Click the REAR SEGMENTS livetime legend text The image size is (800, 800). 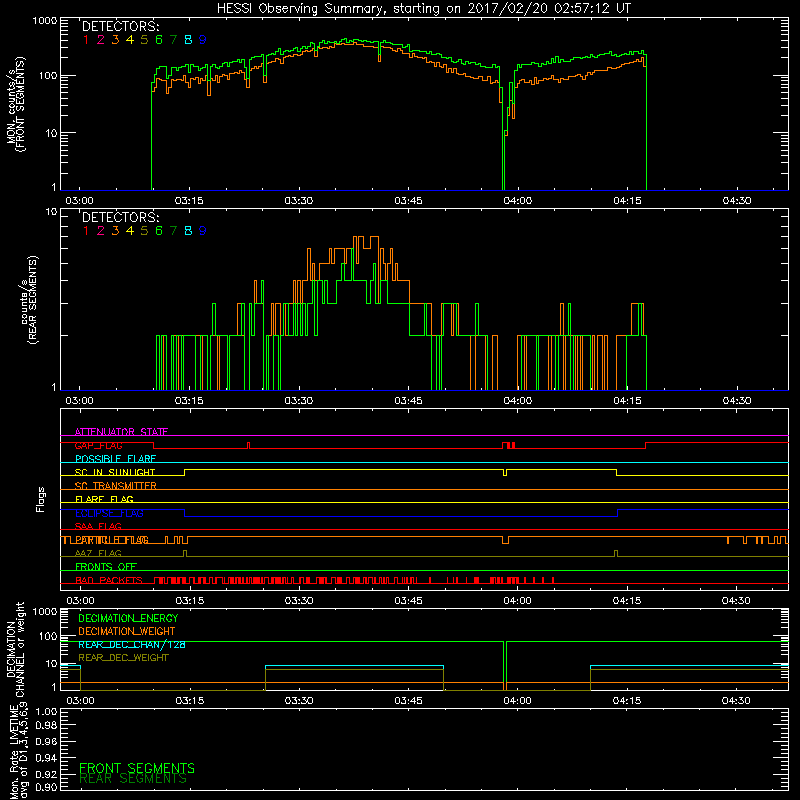pyautogui.click(x=133, y=779)
